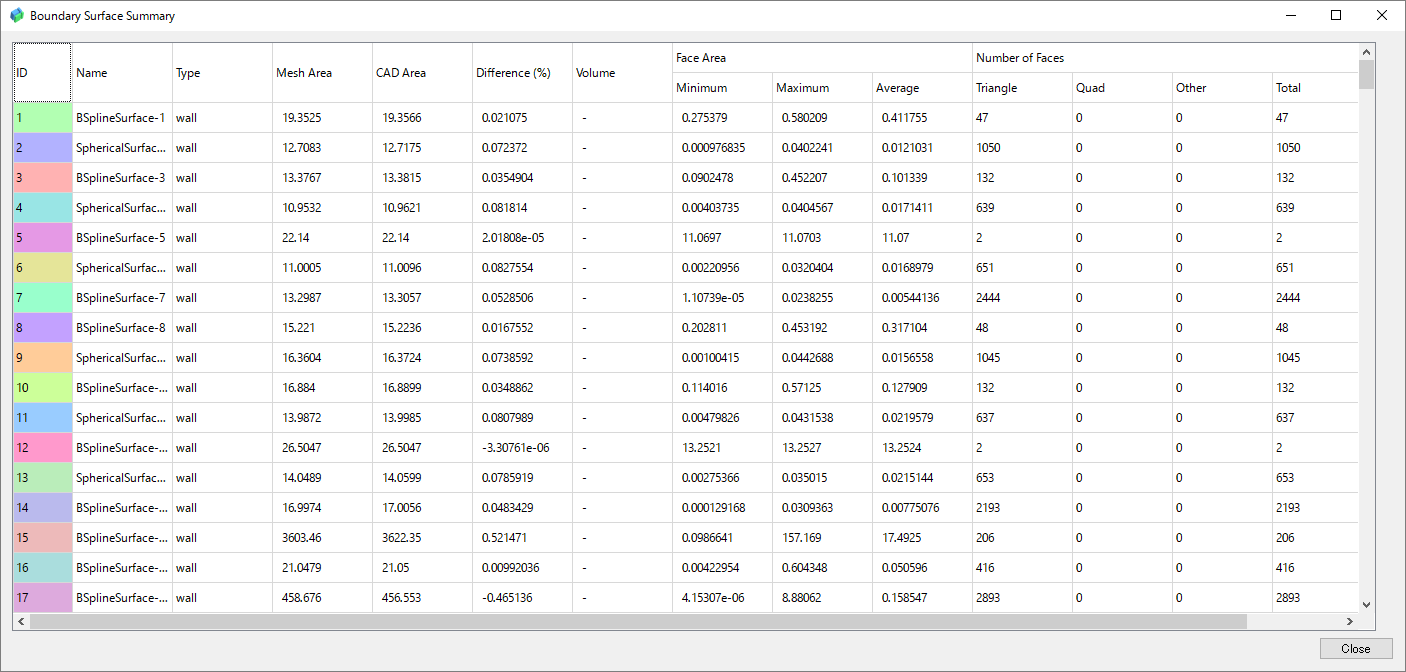Screen dimensions: 1406x672
Task: Click the CAD area value 456.553
Action: click(x=402, y=598)
